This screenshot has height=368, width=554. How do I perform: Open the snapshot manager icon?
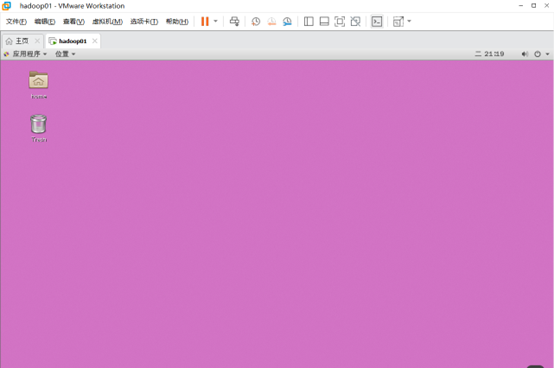(x=287, y=22)
